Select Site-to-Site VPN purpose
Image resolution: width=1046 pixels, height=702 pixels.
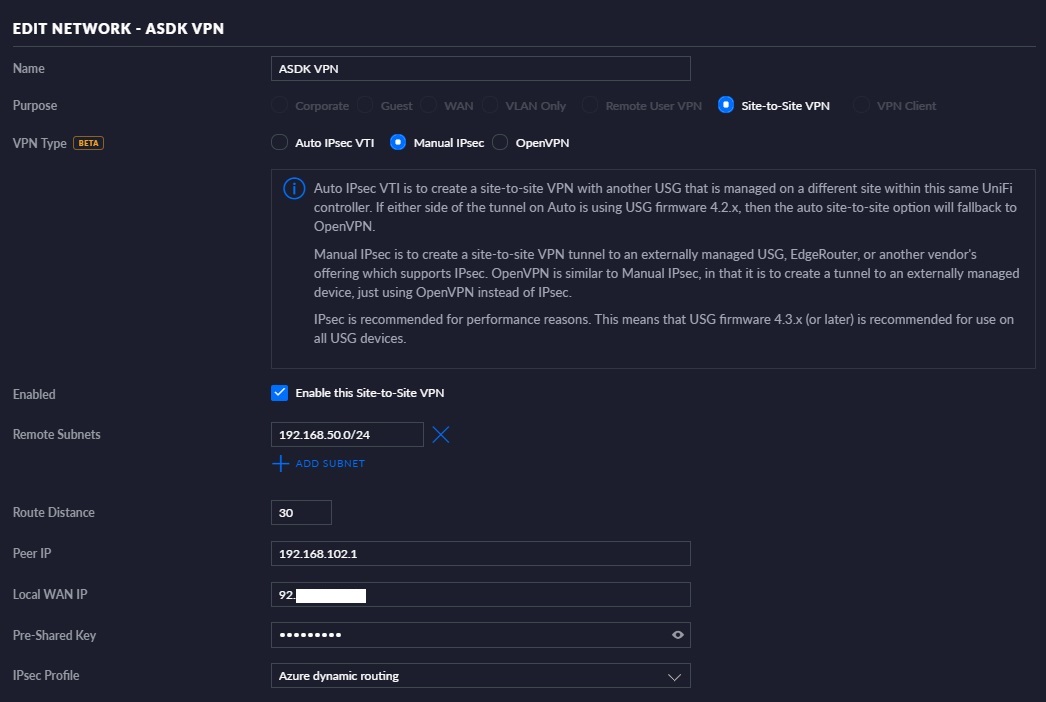point(725,106)
